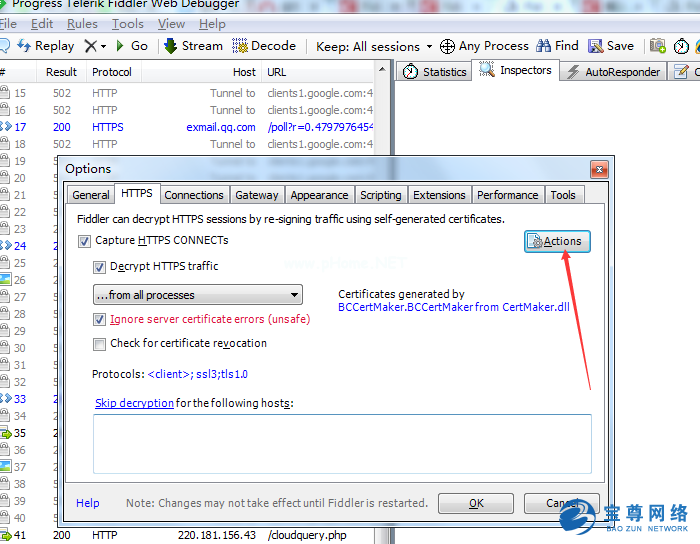Click the Go resume button

(132, 46)
